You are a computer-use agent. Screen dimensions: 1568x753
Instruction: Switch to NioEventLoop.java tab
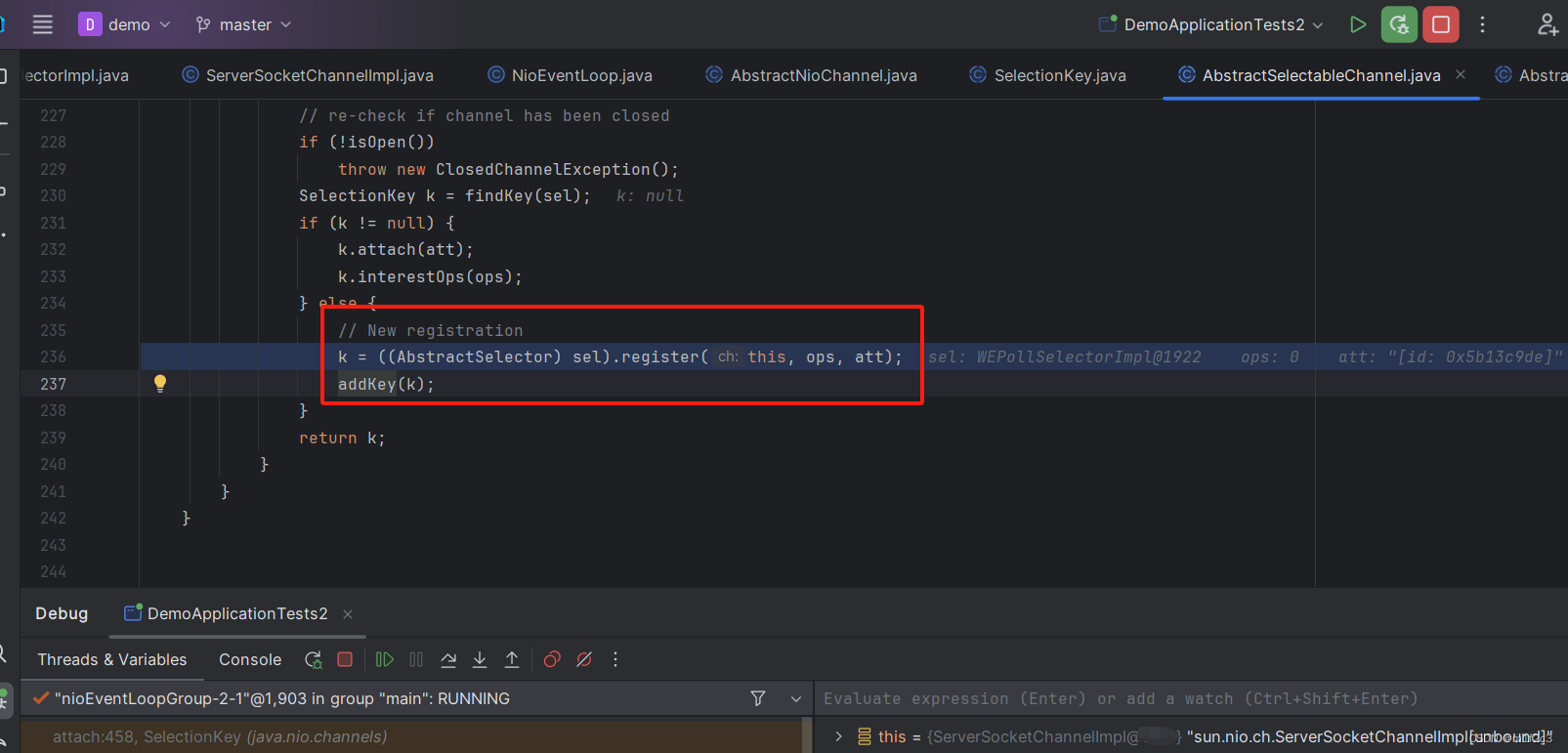(570, 75)
